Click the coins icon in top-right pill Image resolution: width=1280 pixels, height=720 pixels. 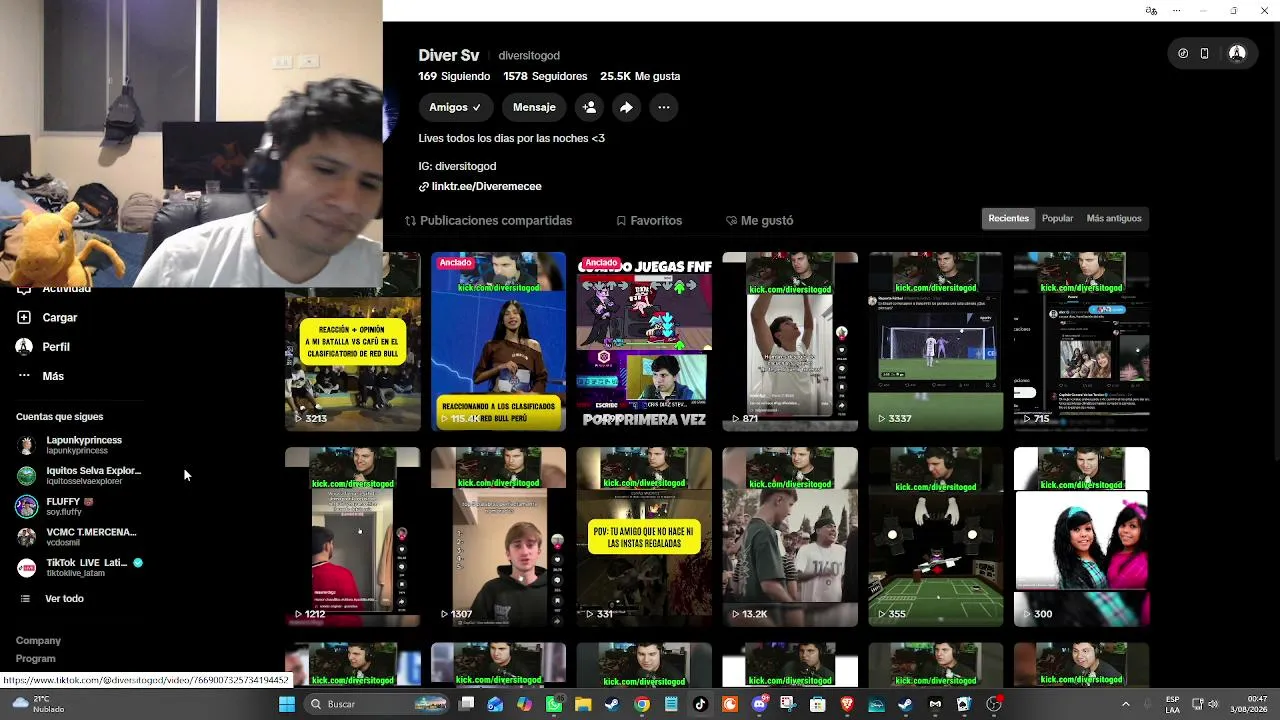point(1183,54)
